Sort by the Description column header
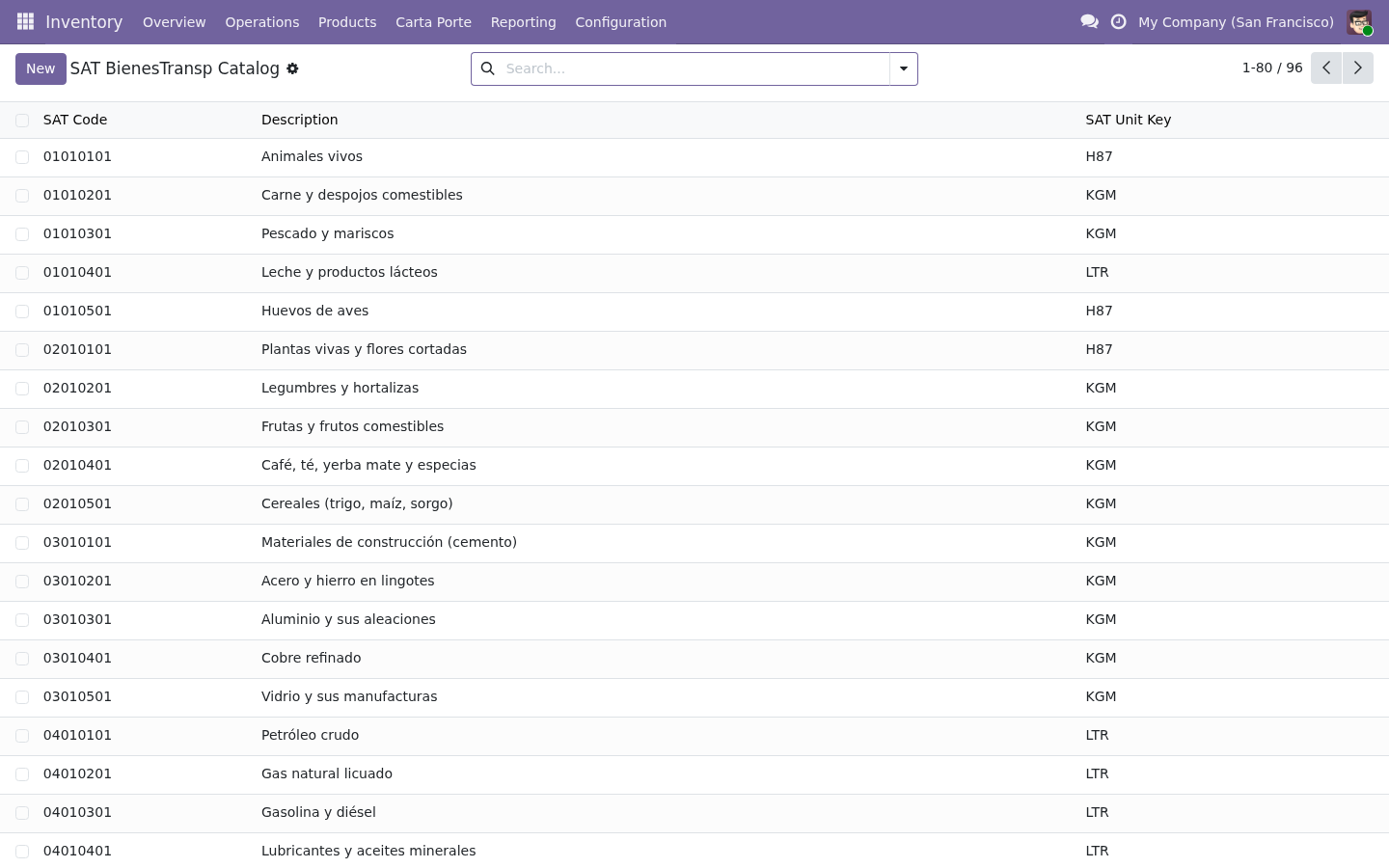This screenshot has width=1389, height=868. [x=299, y=120]
